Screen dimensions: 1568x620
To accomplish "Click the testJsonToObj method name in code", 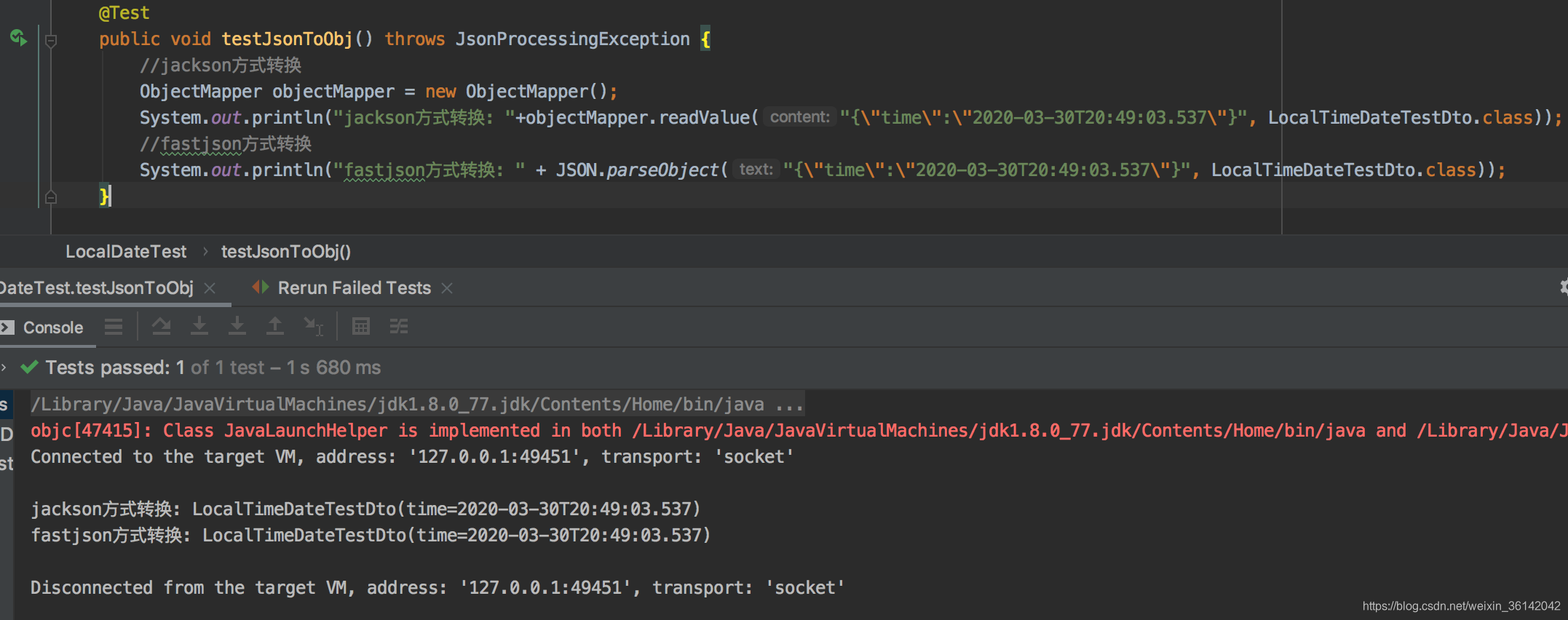I will [287, 39].
